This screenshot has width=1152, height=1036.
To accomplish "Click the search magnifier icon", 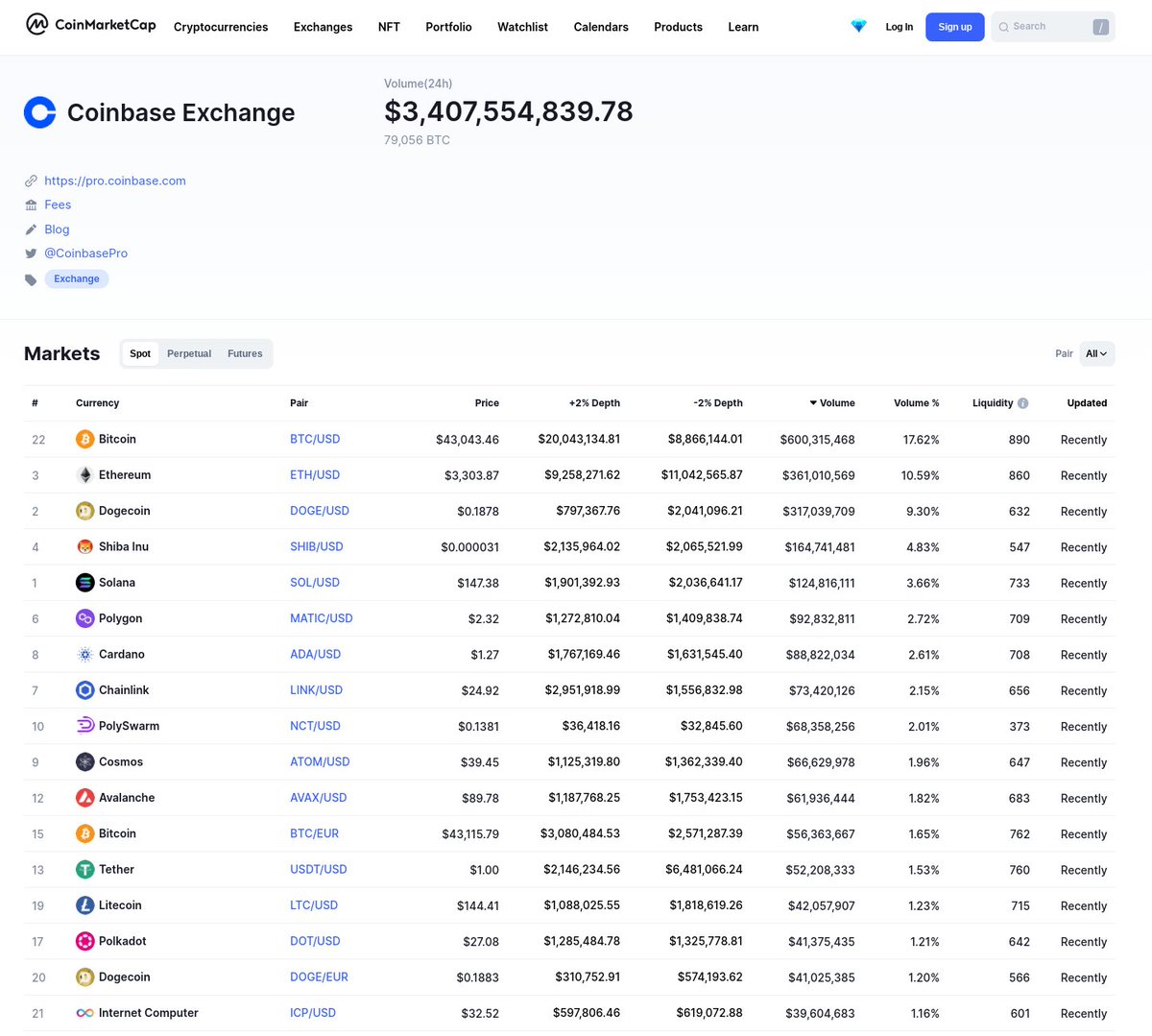I will (1004, 26).
